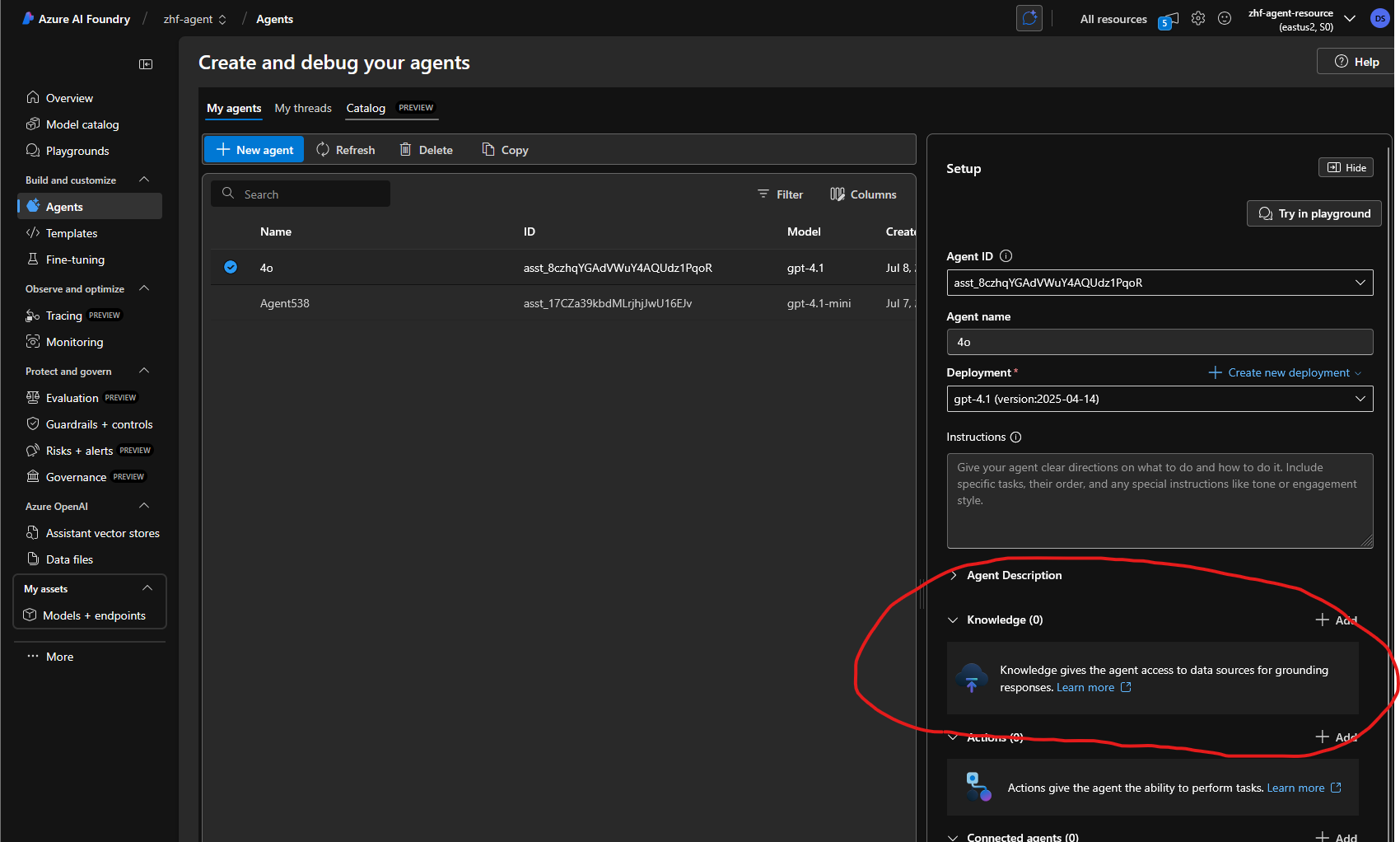The width and height of the screenshot is (1400, 842).
Task: Open the Copilot chat icon in header
Action: point(1029,18)
